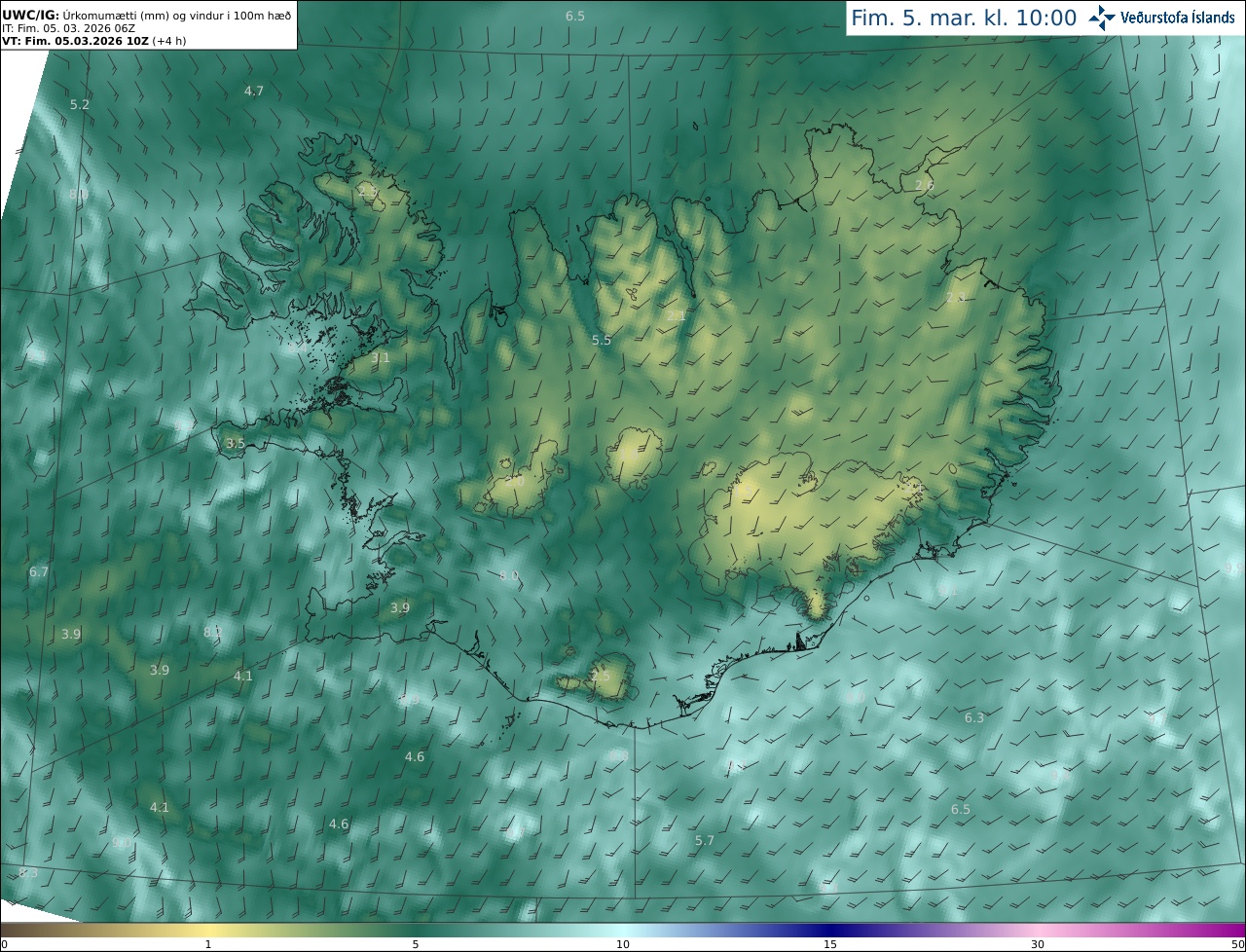Click the 5.2 value label on the map

[80, 104]
